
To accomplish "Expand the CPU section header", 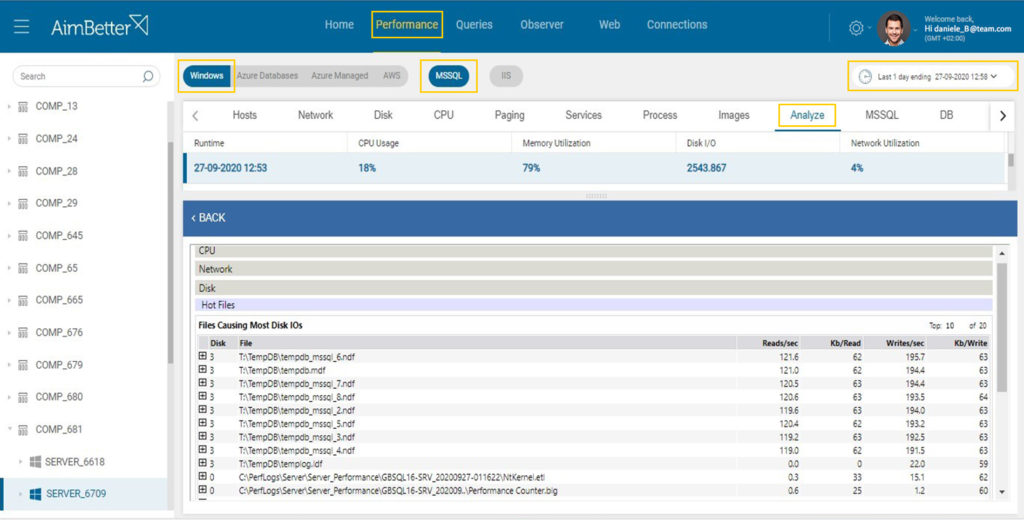I will tap(593, 251).
